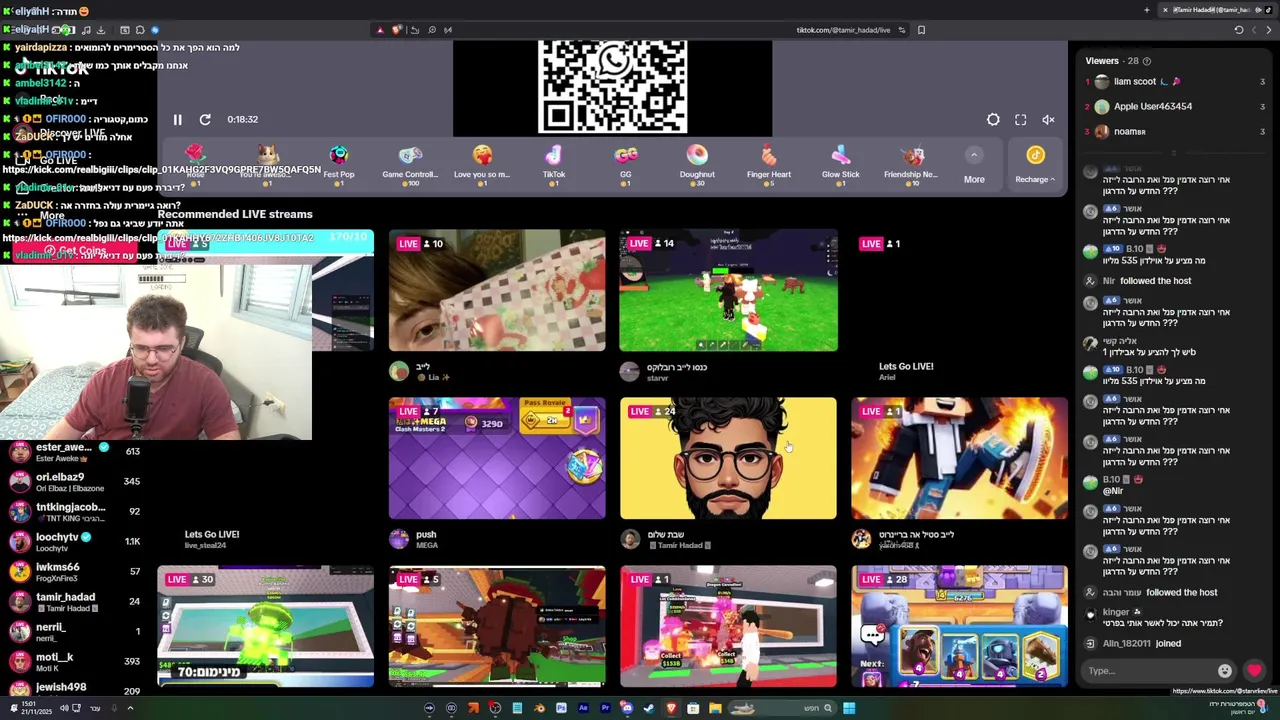Send the GG gift

point(626,165)
